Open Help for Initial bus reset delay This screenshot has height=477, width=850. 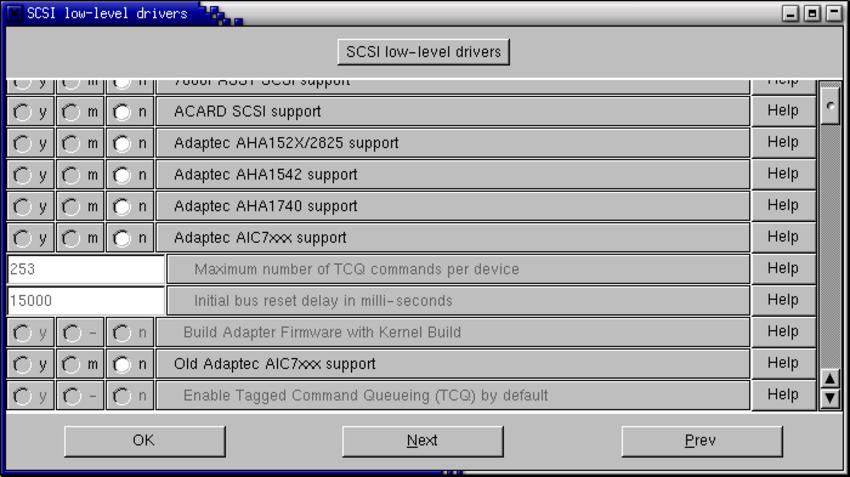(783, 300)
